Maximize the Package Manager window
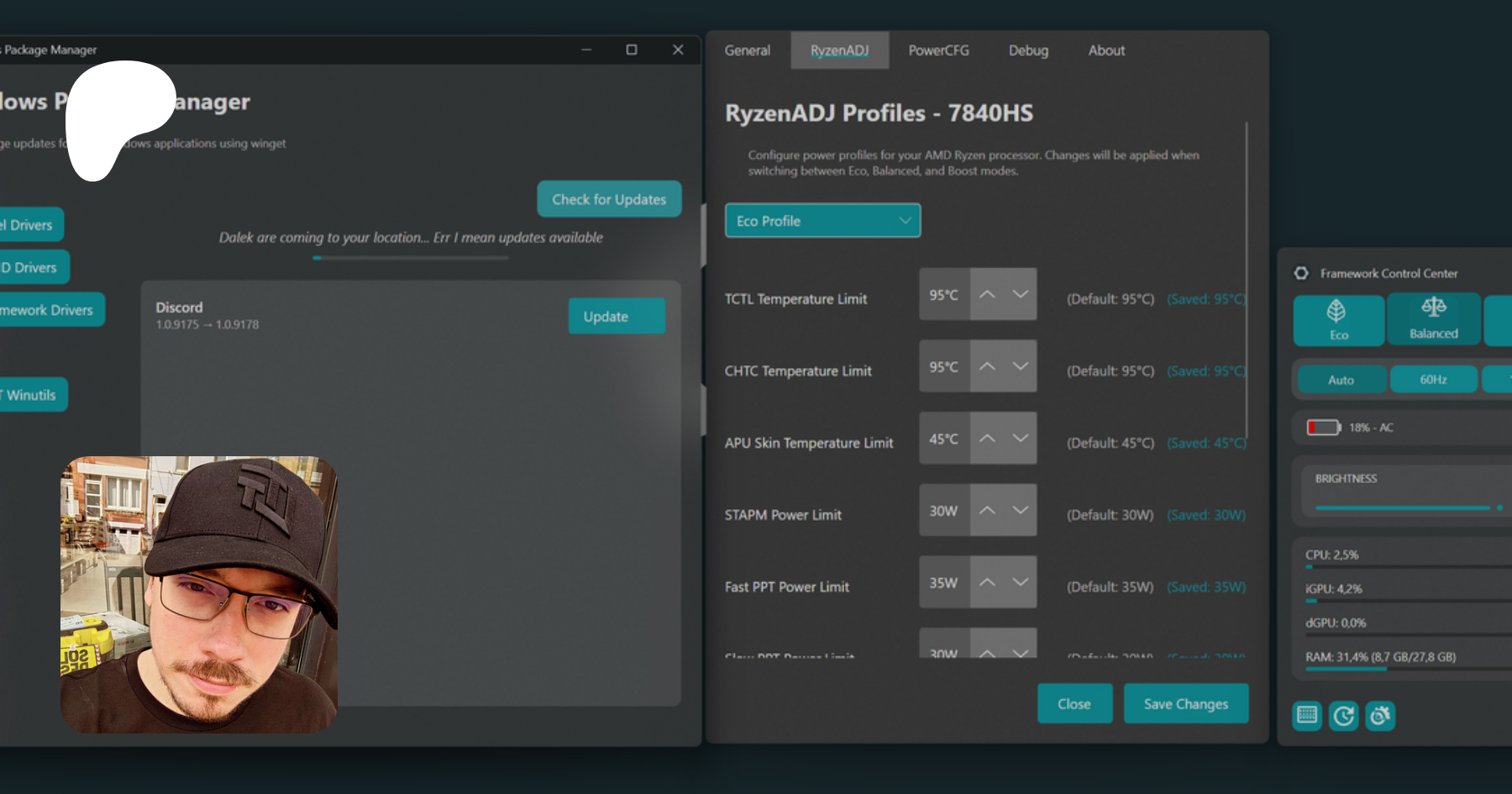1512x794 pixels. click(632, 50)
